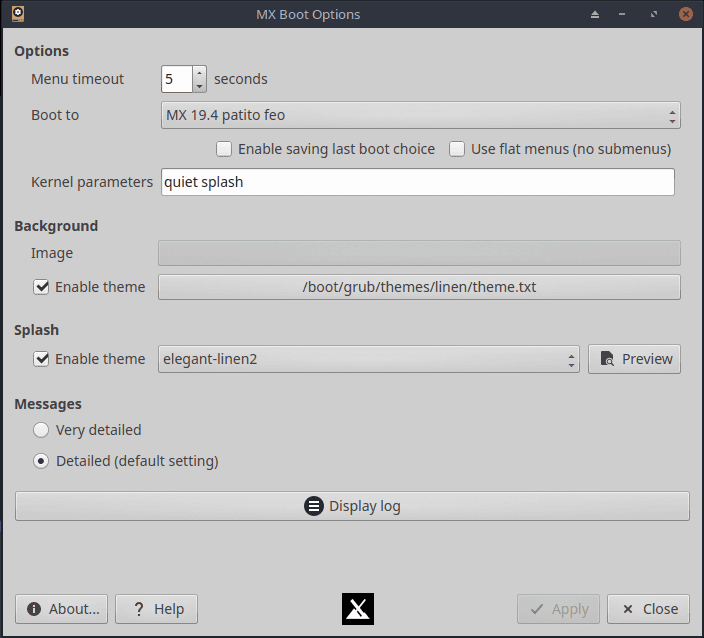Choose the grub theme file /boot/grub/themes/linen/theme.txt
Screen dimensions: 704x638
point(419,287)
